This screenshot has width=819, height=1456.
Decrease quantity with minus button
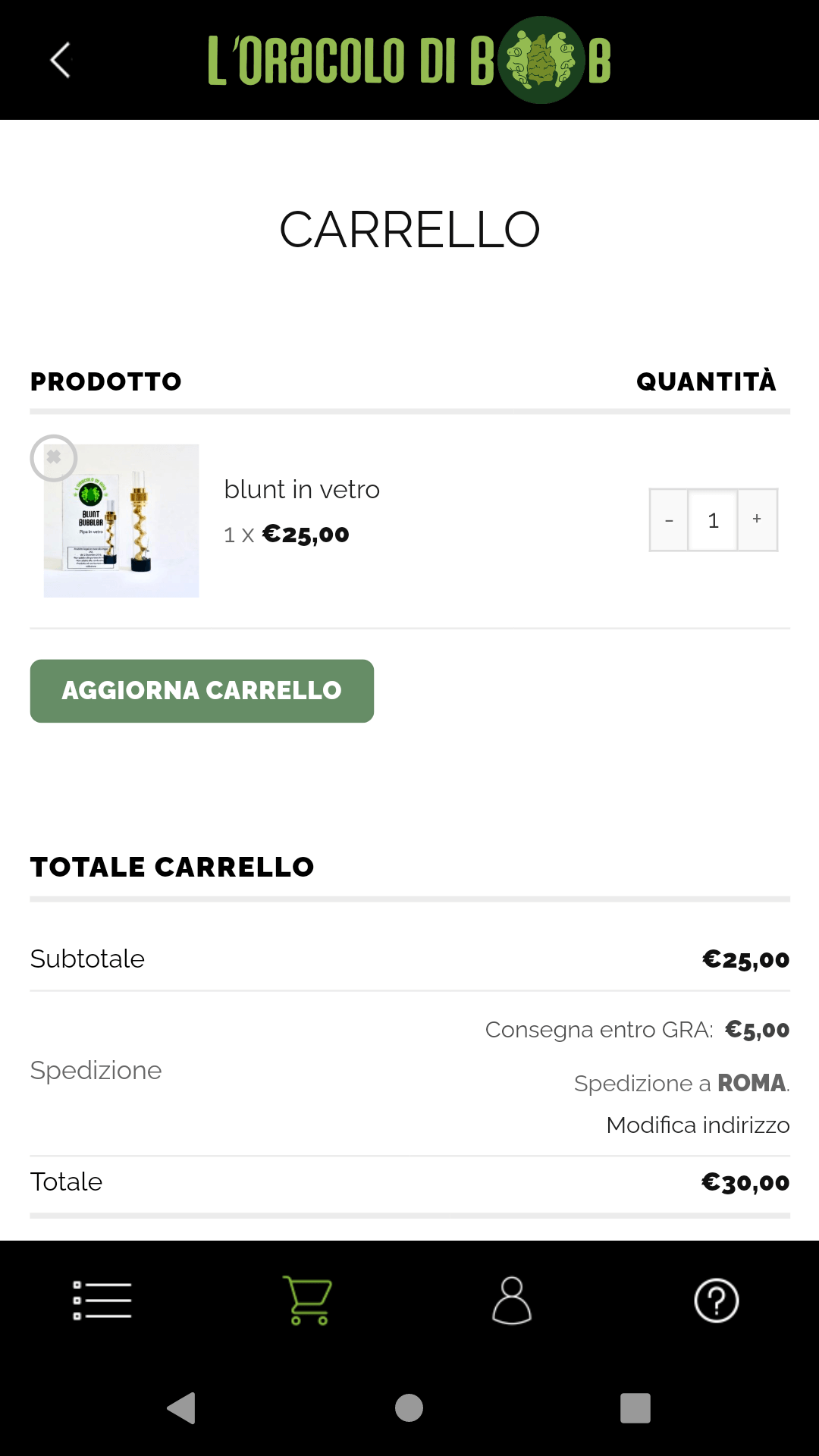point(669,519)
